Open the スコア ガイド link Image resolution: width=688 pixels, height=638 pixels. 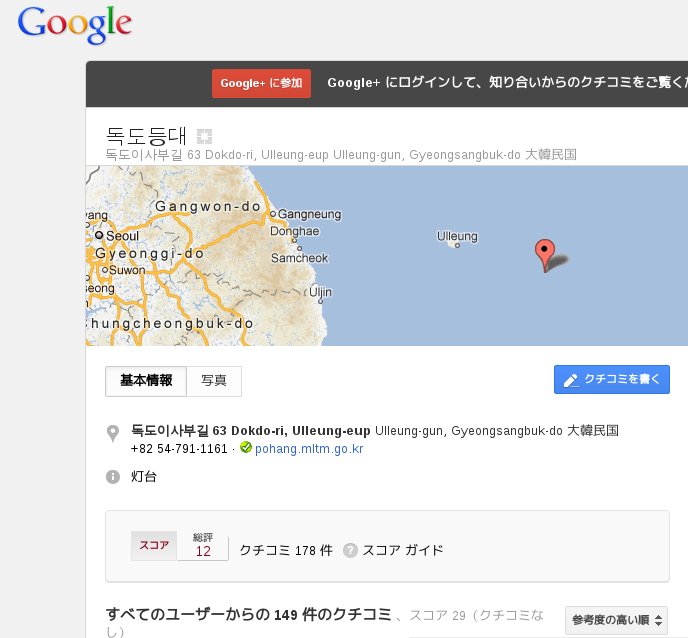pyautogui.click(x=403, y=550)
